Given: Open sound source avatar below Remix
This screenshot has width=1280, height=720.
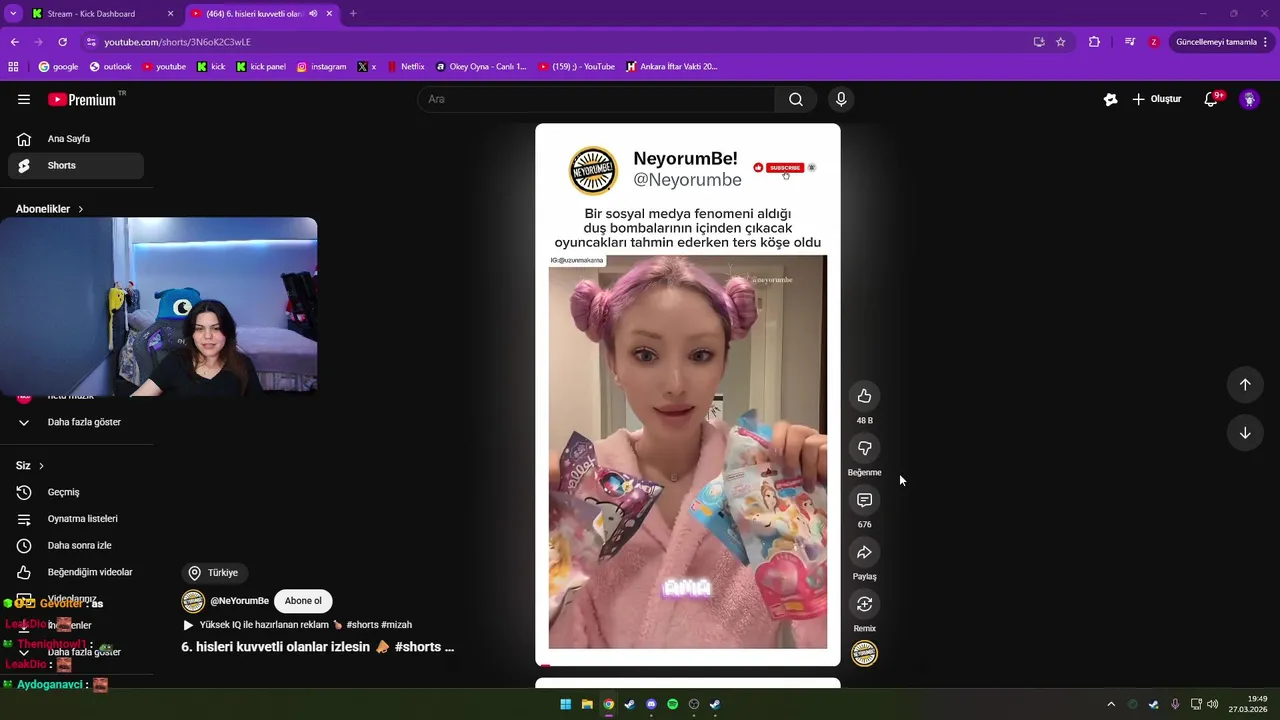Looking at the screenshot, I should [864, 654].
